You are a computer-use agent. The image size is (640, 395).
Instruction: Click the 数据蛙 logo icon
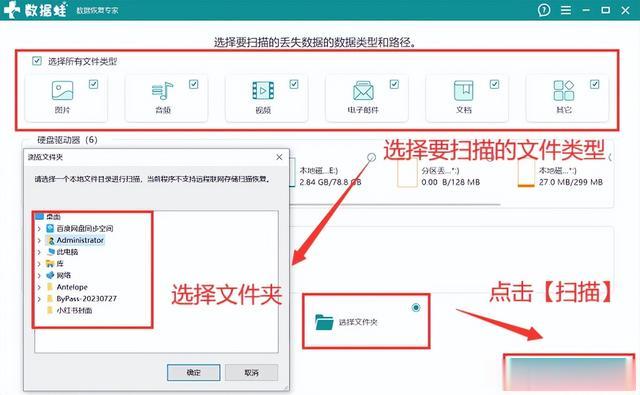pos(11,10)
